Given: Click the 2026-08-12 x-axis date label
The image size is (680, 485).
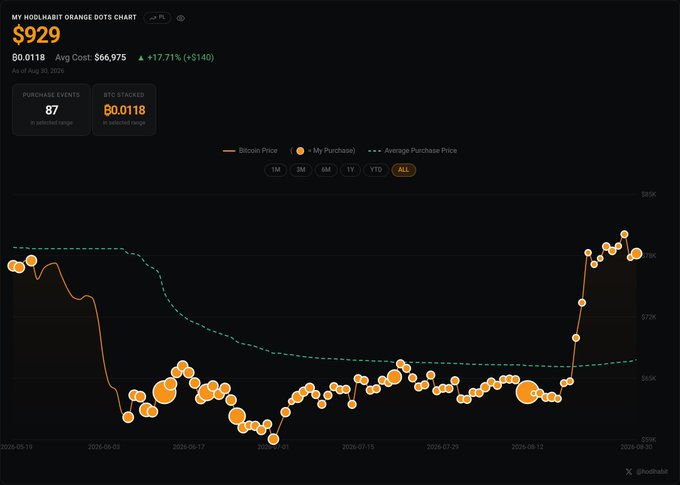Looking at the screenshot, I should [527, 447].
